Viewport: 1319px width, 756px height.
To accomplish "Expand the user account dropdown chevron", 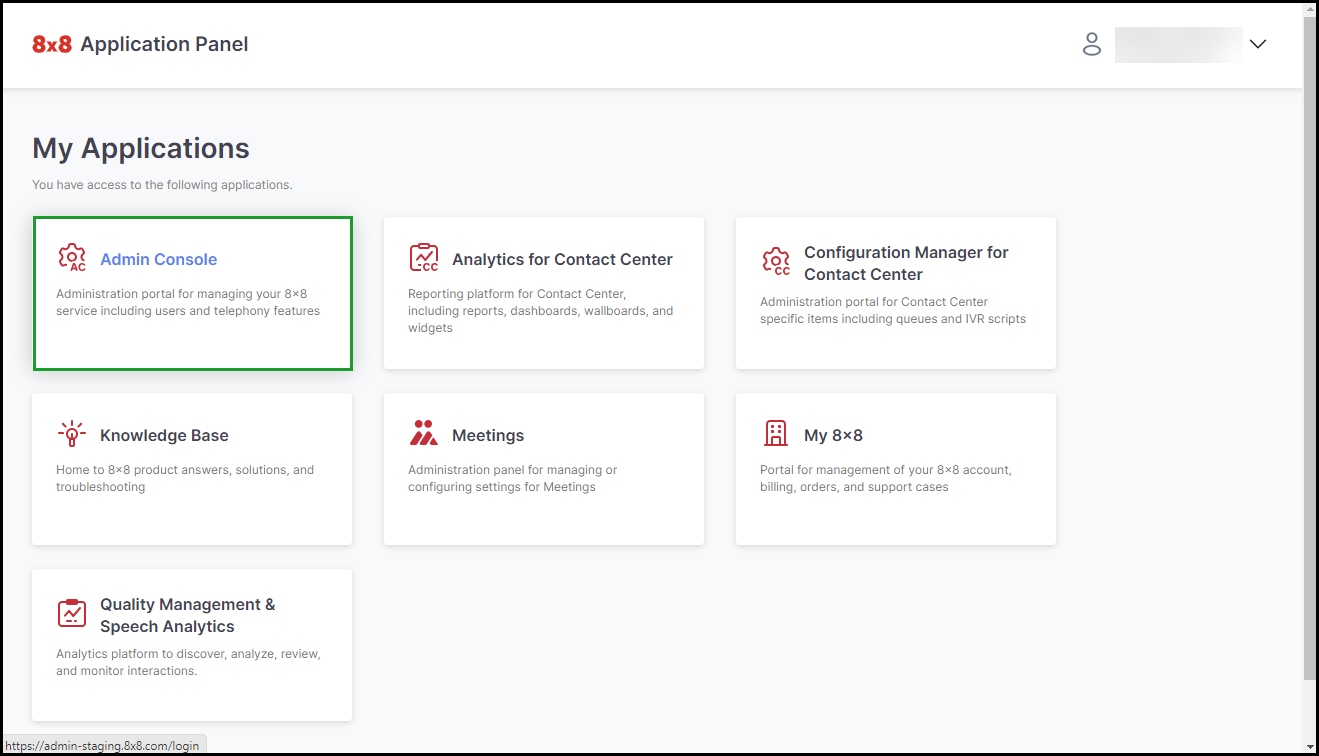I will point(1258,44).
